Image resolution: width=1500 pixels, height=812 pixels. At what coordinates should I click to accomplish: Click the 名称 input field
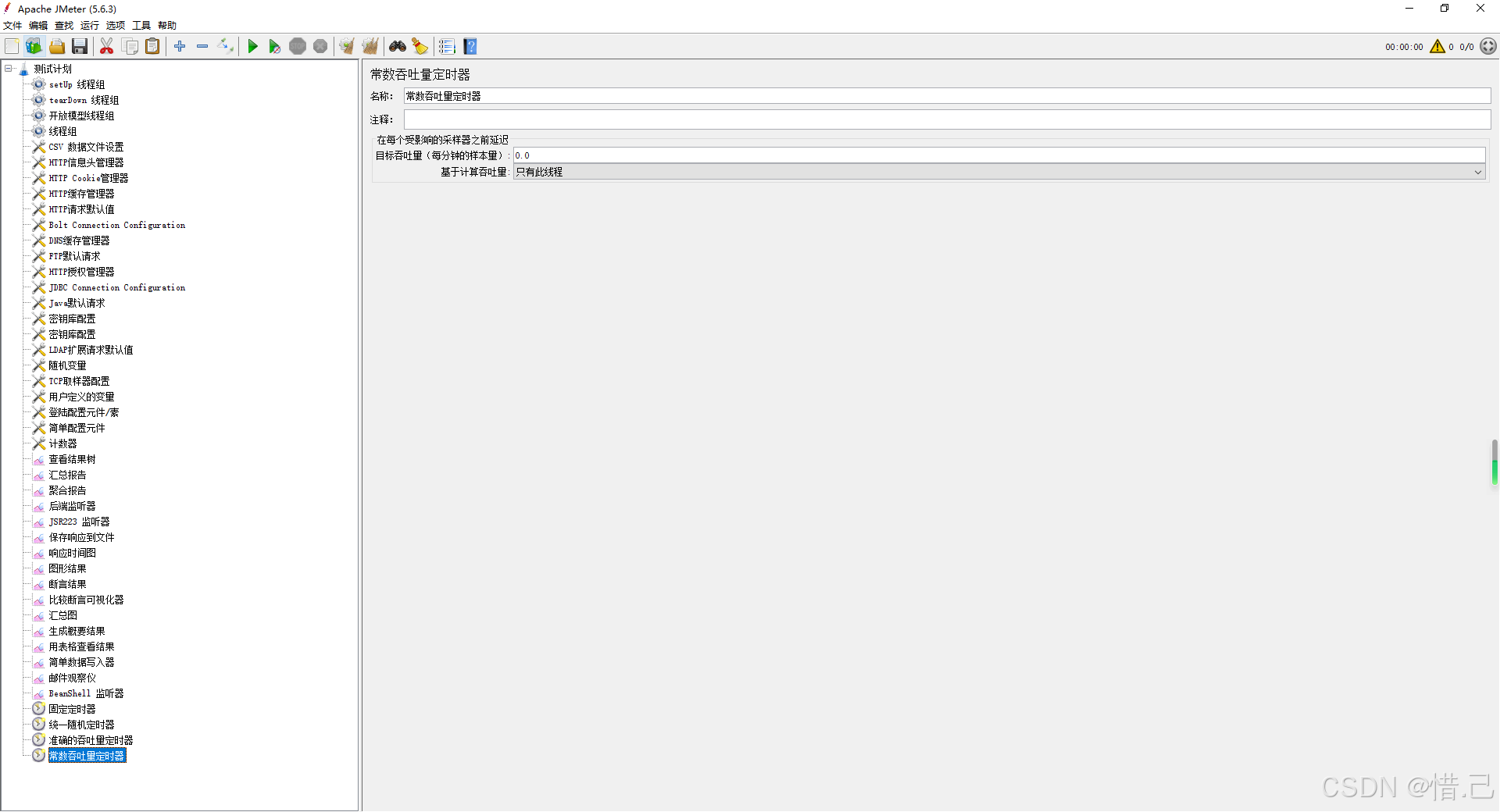[947, 96]
